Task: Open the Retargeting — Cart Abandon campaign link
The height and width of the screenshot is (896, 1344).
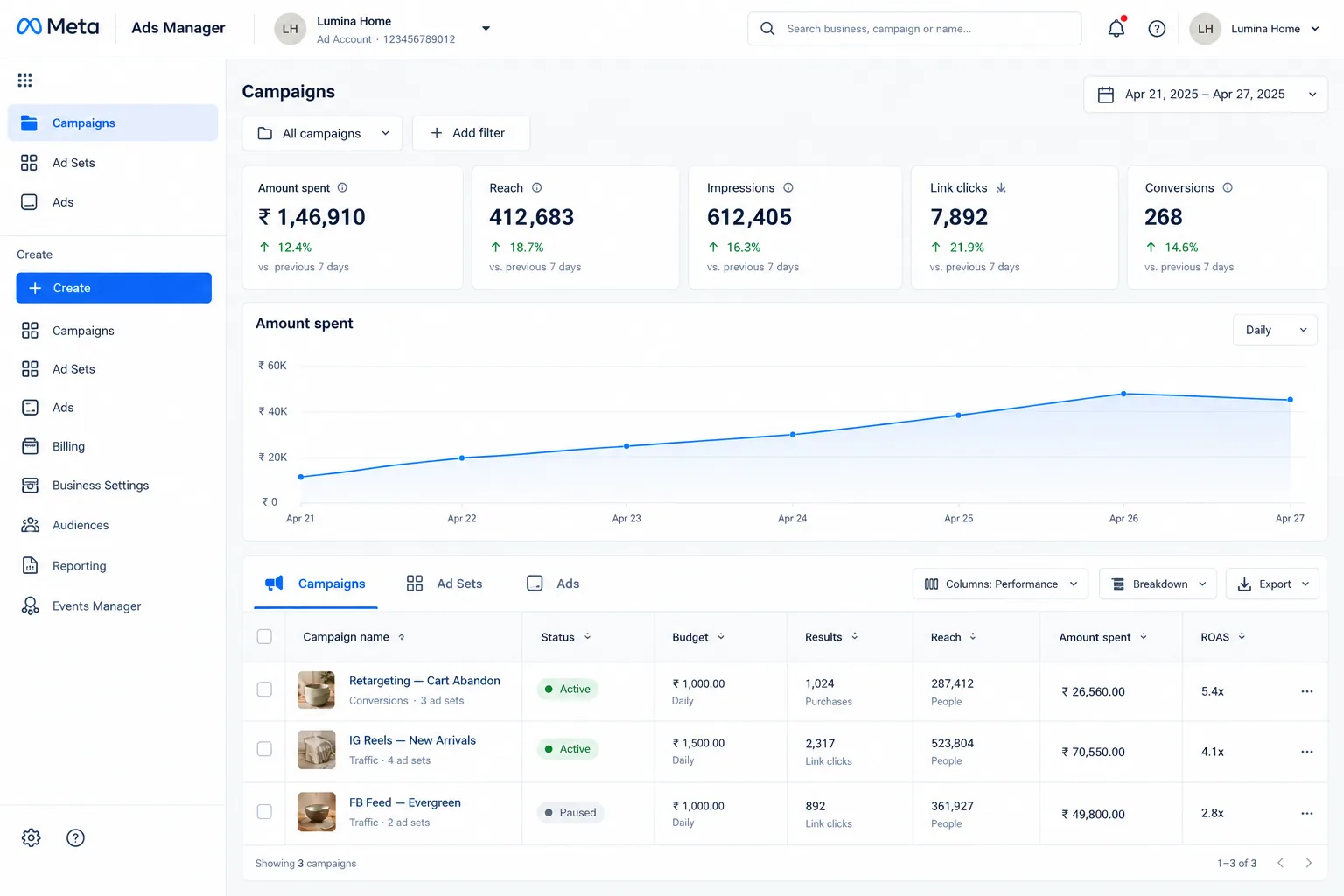Action: pos(424,681)
